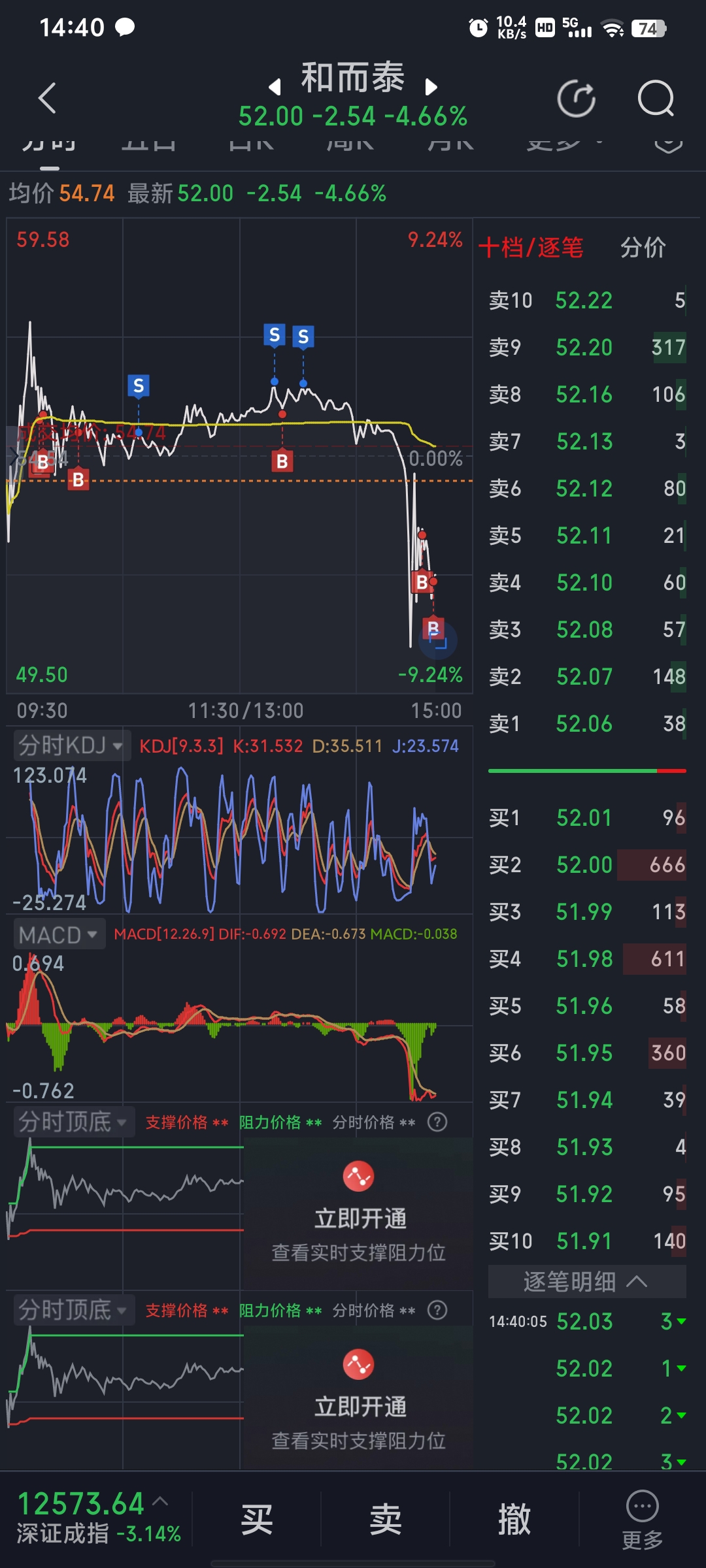The image size is (706, 1568).
Task: Select 卖8 price 52.16 row
Action: (x=587, y=395)
